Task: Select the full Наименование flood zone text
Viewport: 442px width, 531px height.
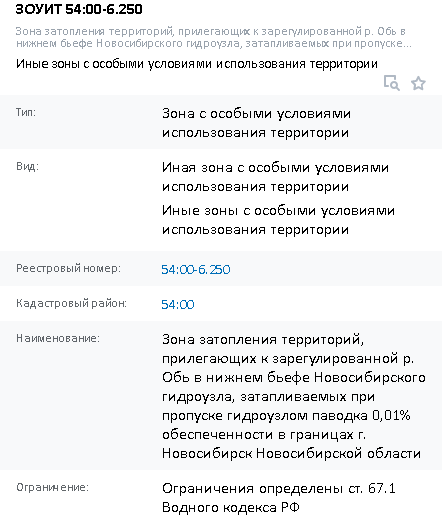Action: pos(294,396)
